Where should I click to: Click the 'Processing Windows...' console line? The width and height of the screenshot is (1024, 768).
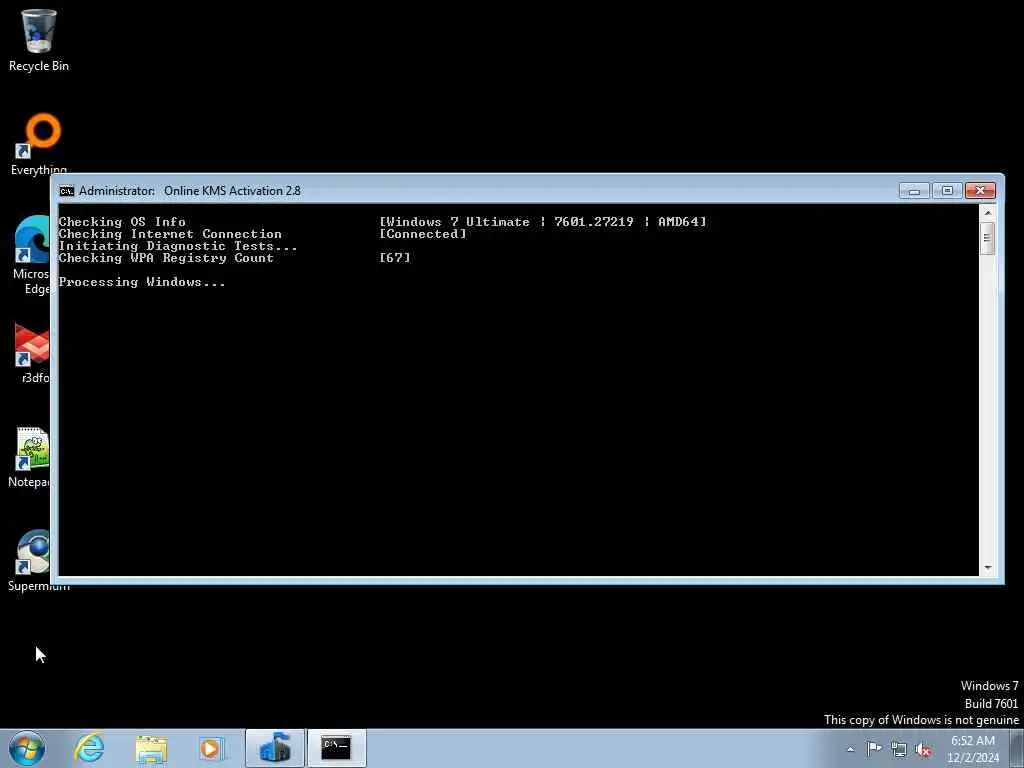pyautogui.click(x=142, y=282)
